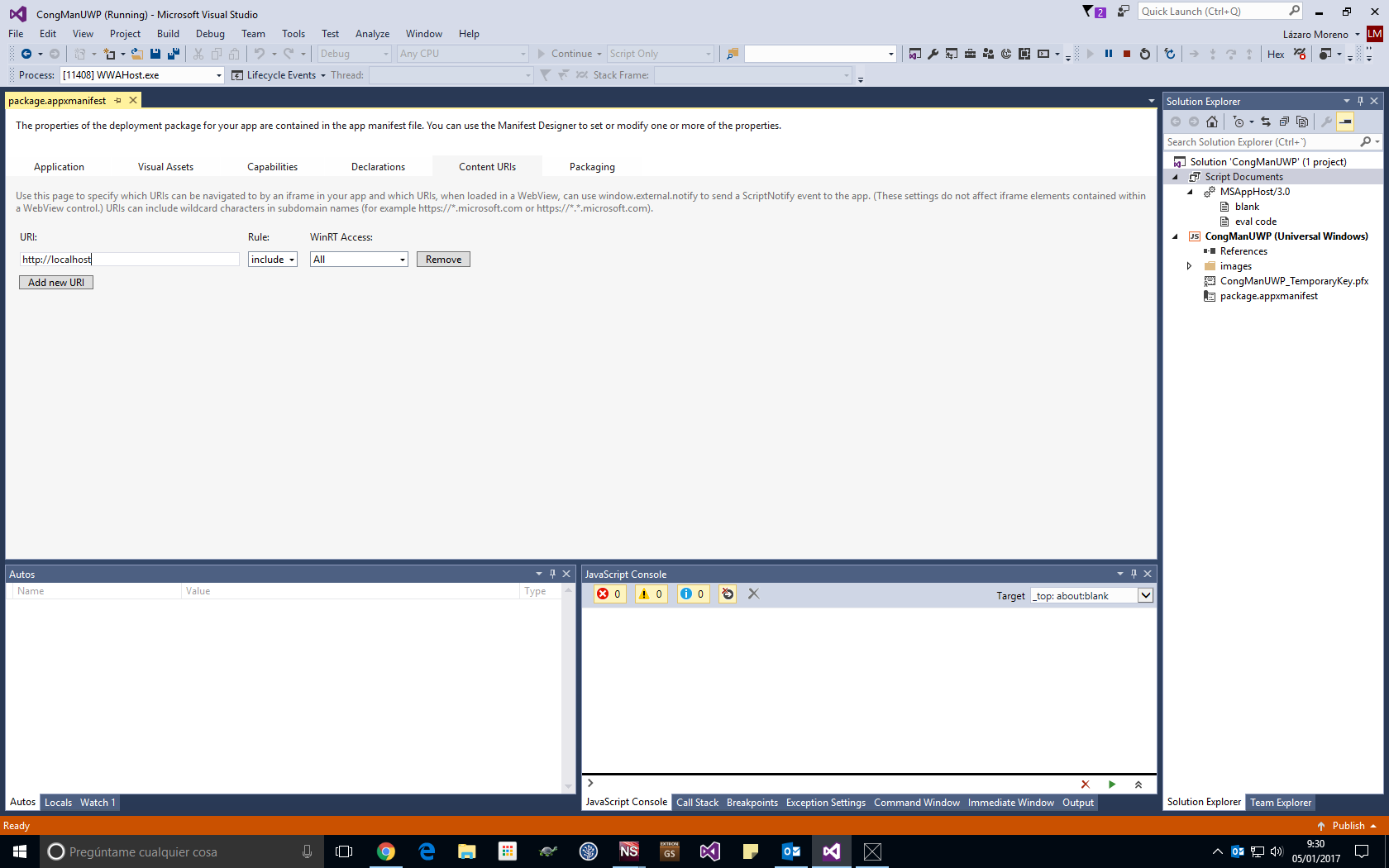Open the Analyze menu
1389x868 pixels.
click(372, 34)
